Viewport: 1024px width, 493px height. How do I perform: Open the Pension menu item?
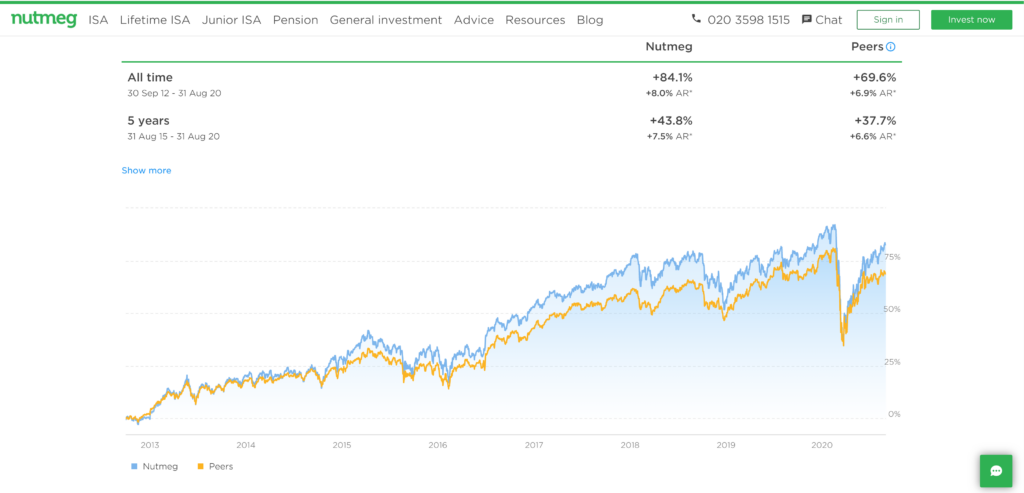pos(295,20)
